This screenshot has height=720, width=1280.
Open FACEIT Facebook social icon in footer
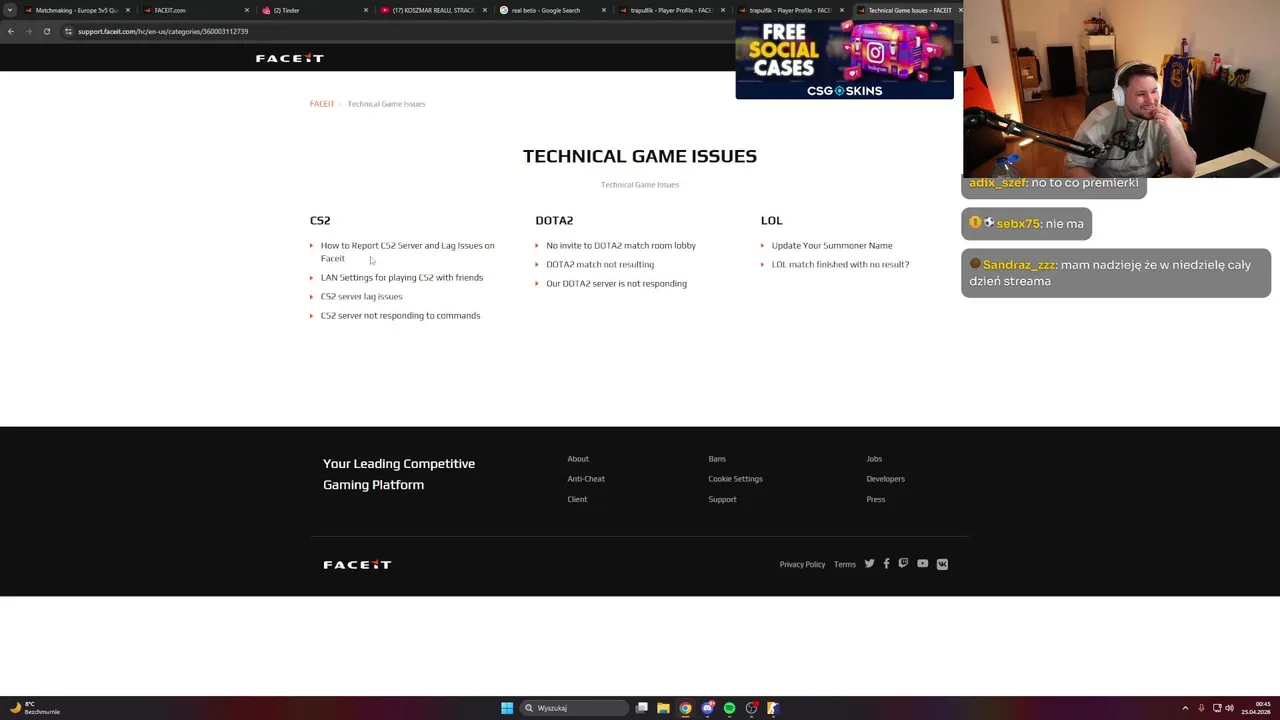(x=886, y=564)
